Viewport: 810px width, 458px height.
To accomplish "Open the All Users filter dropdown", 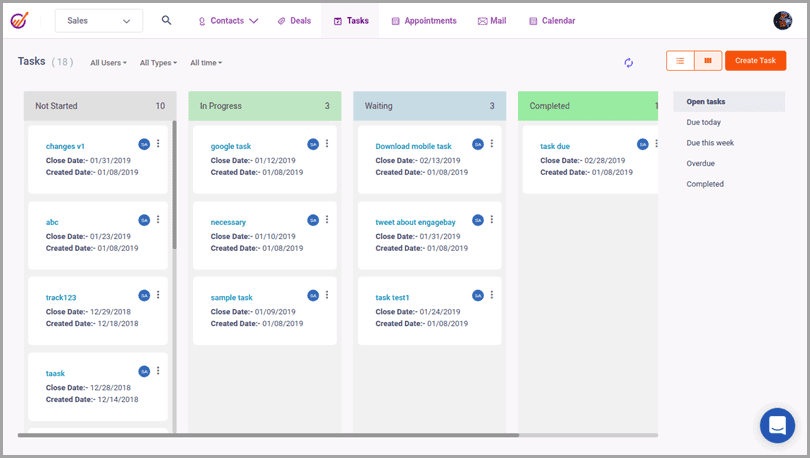I will 108,63.
